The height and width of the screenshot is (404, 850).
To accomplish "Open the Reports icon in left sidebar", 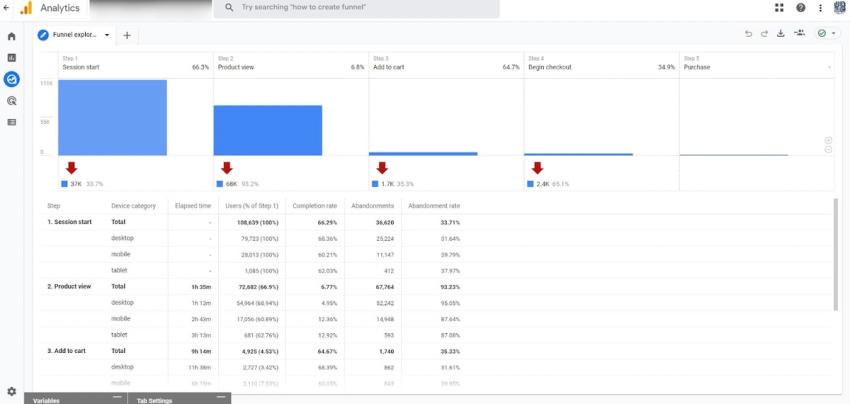I will click(11, 58).
